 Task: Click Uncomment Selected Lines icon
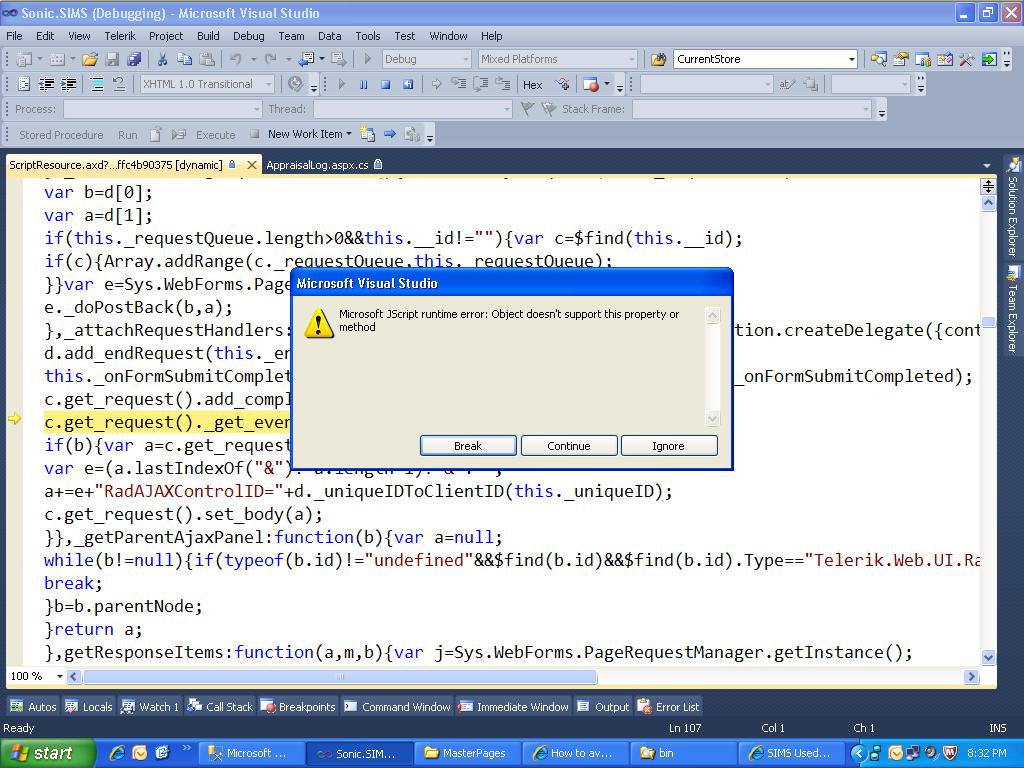[x=119, y=84]
